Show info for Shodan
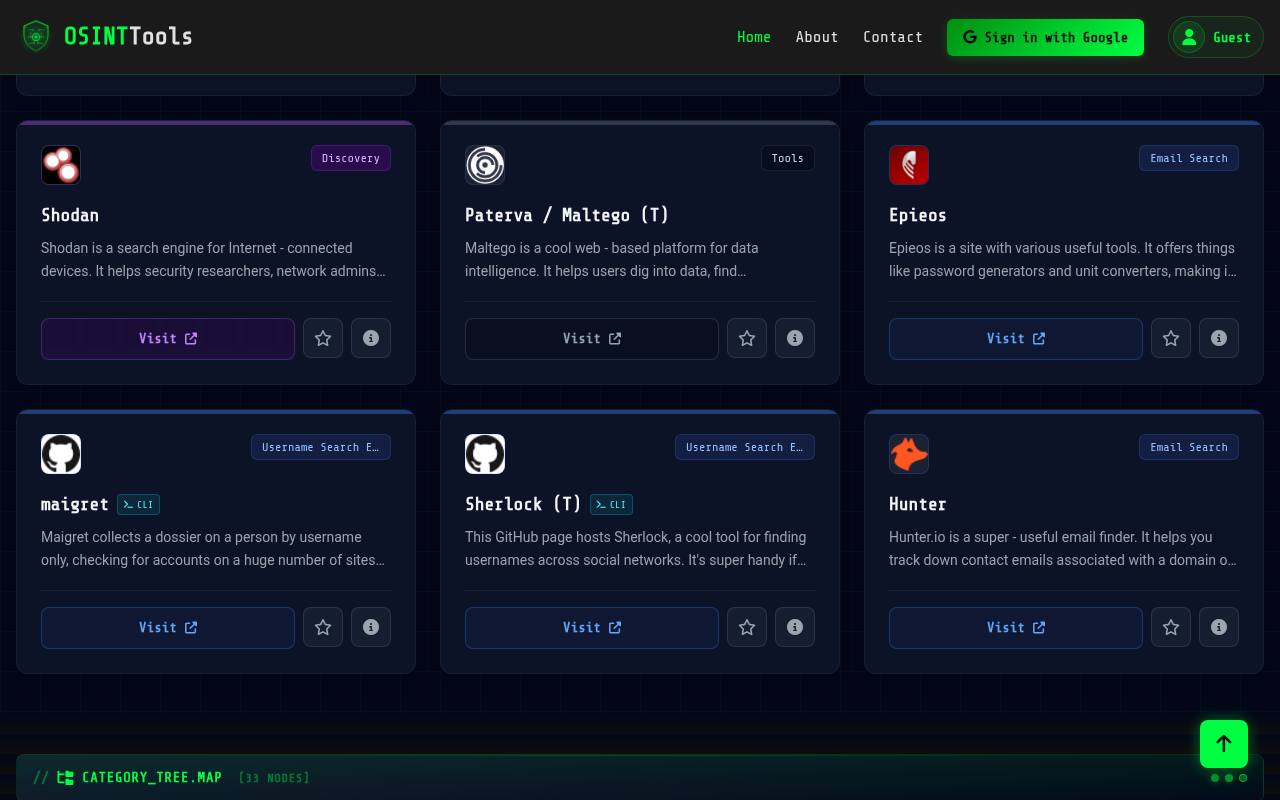1280x800 pixels. [371, 338]
